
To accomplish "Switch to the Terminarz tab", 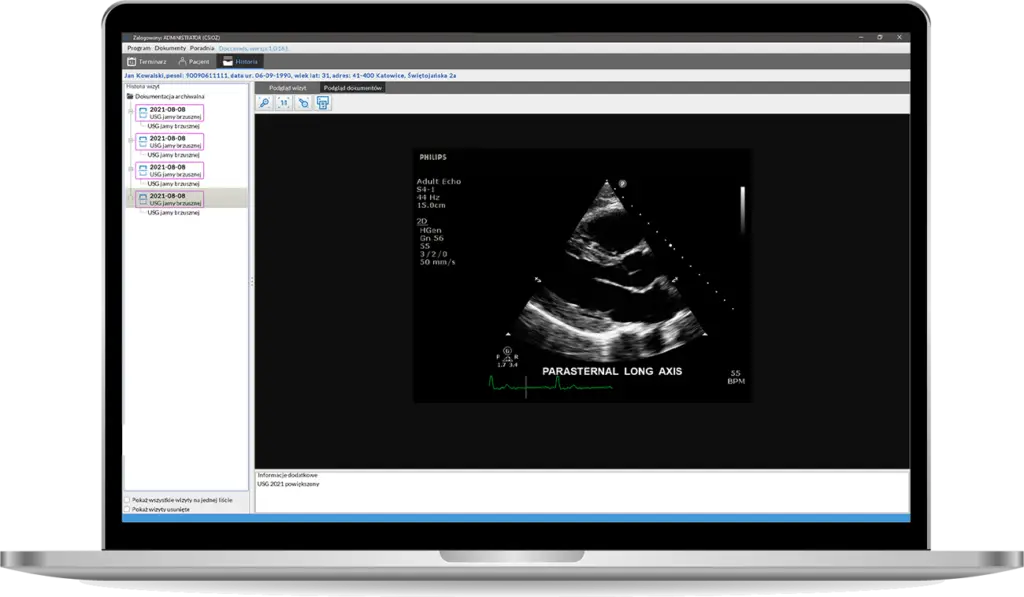I will point(147,61).
